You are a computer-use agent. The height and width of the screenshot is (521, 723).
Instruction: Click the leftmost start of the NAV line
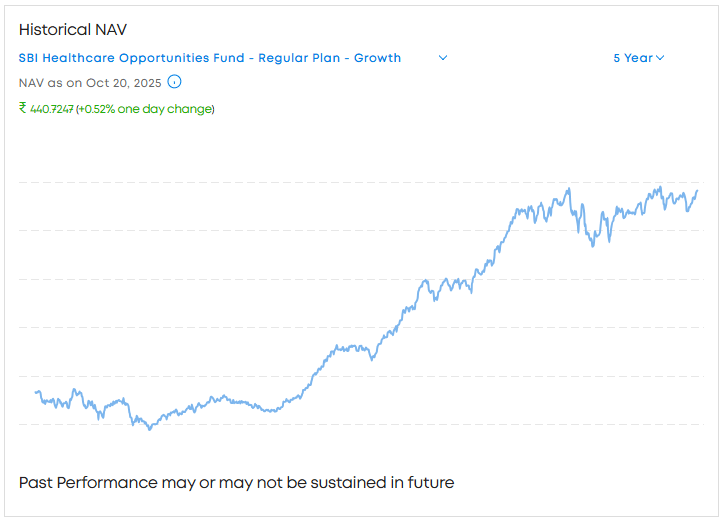[36, 392]
